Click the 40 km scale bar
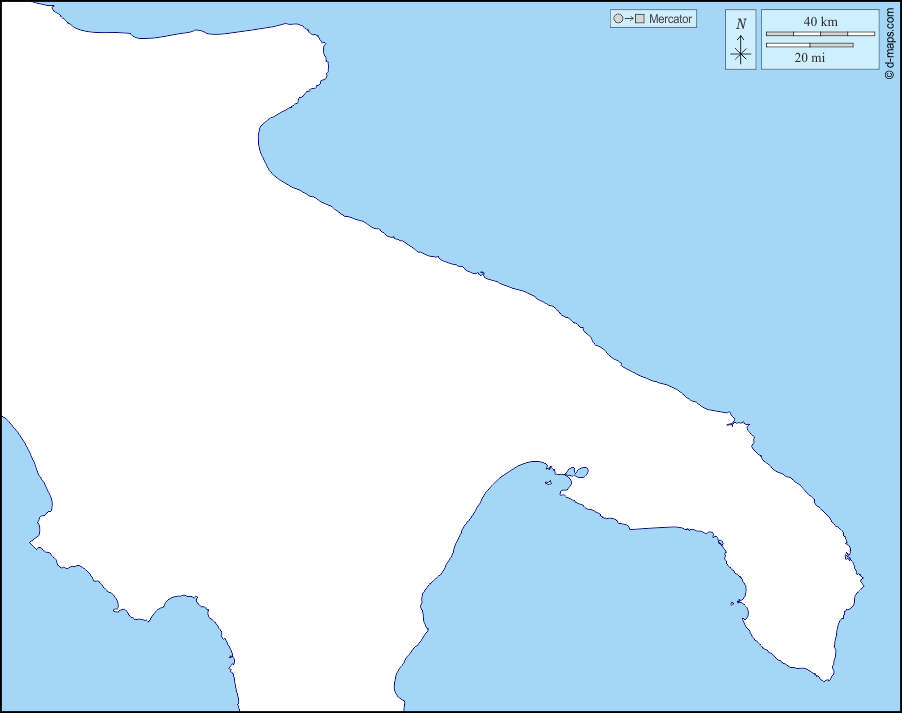This screenshot has width=902, height=713. 820,34
